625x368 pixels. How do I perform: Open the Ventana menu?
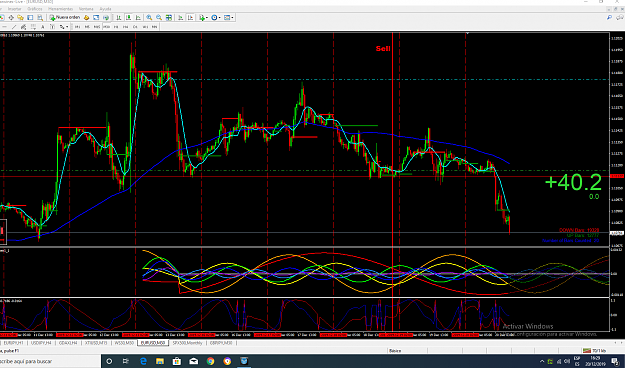click(x=86, y=8)
